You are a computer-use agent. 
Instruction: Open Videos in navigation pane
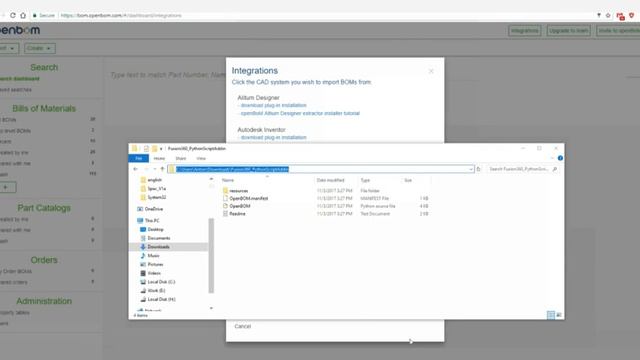coord(154,273)
